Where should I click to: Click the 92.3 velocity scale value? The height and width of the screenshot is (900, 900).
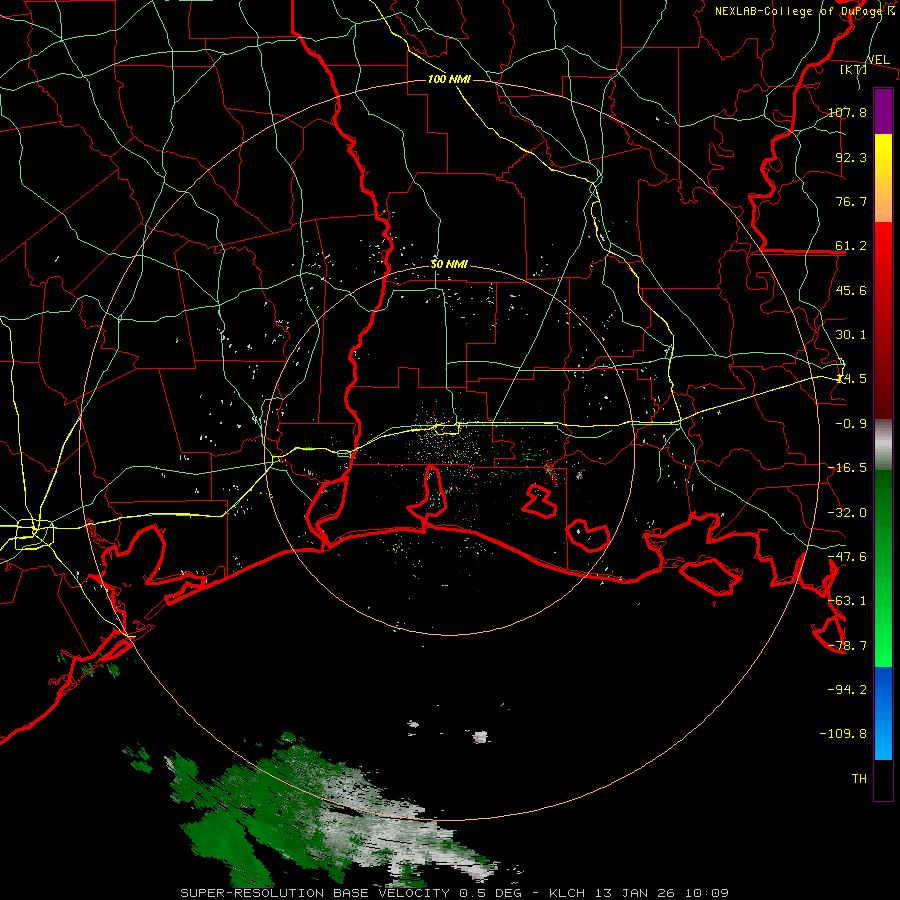click(851, 157)
